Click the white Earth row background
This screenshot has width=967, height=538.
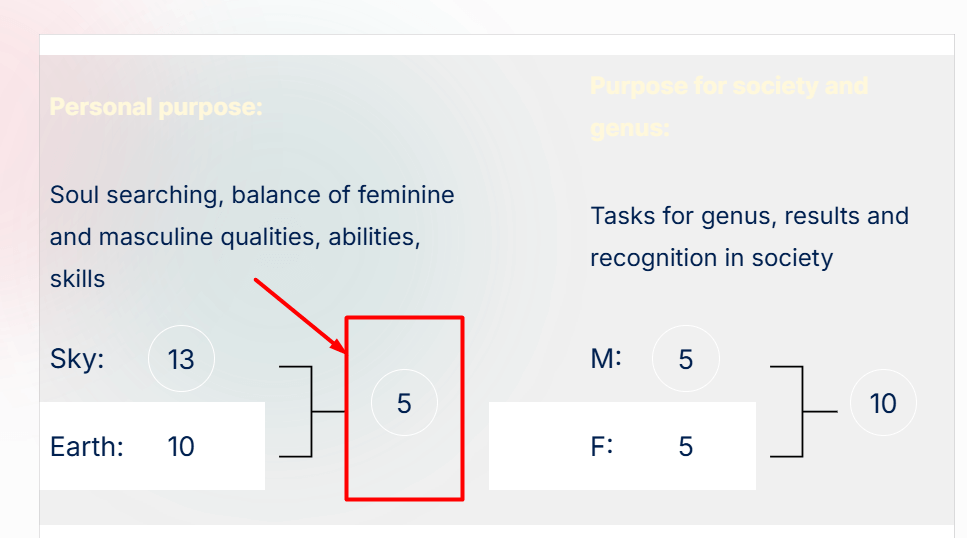pos(152,446)
